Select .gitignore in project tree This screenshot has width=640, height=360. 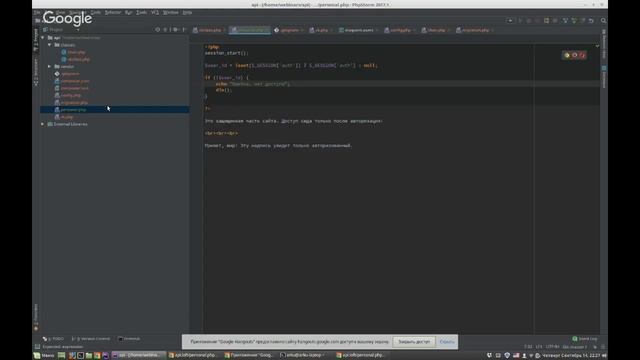(70, 74)
